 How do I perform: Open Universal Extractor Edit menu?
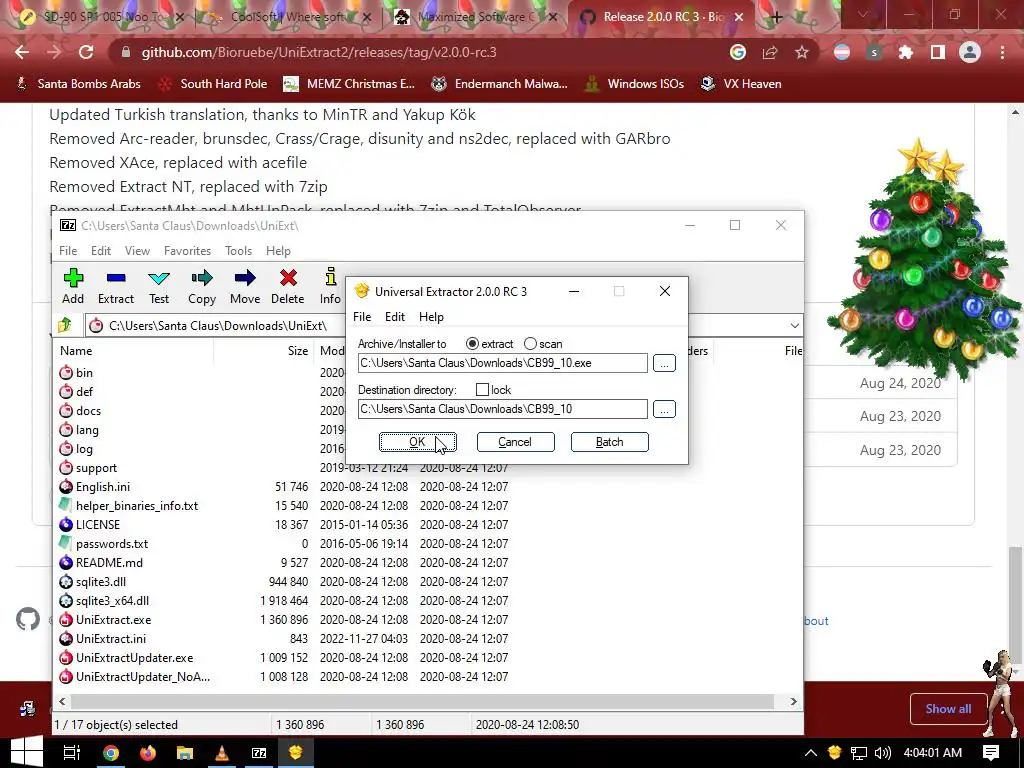pyautogui.click(x=394, y=317)
